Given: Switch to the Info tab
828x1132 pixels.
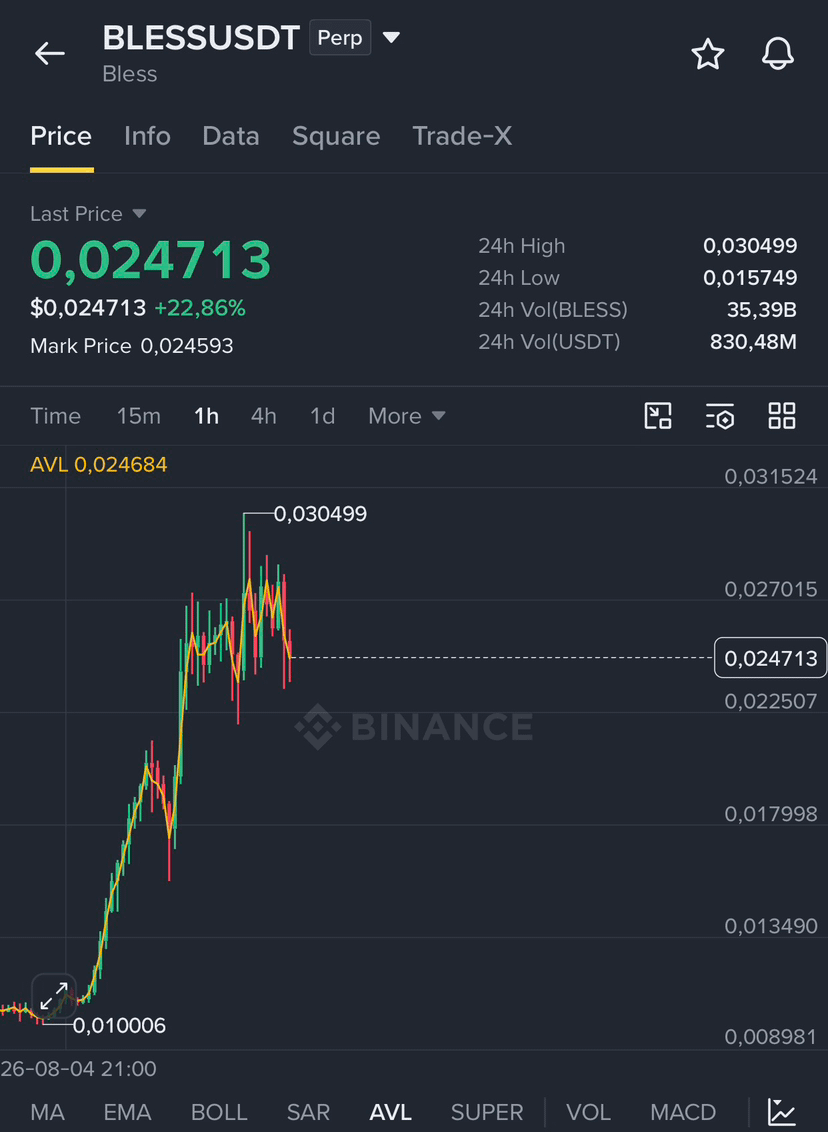Looking at the screenshot, I should pos(147,136).
